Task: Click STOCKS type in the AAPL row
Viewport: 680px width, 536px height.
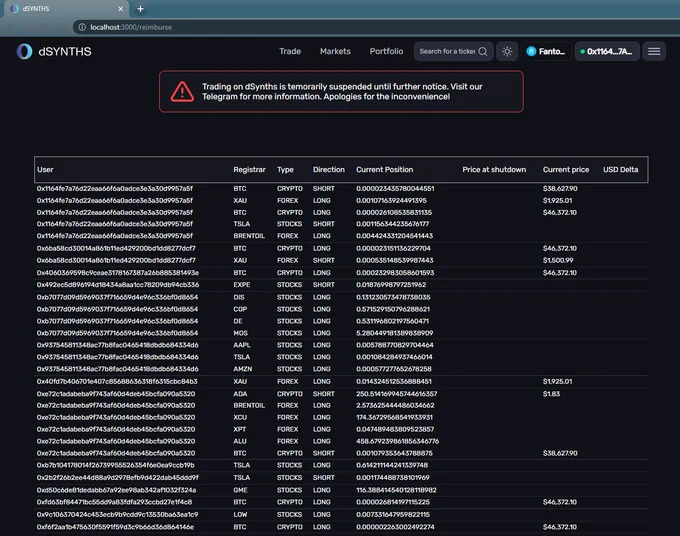Action: 289,345
